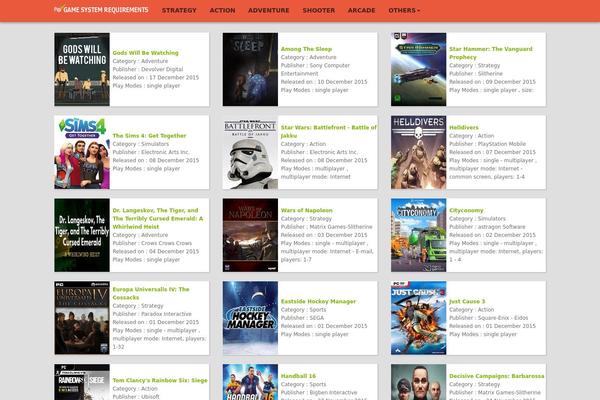Click 'Category : Simulators' under Cityconomy
This screenshot has height=400, width=600.
478,219
